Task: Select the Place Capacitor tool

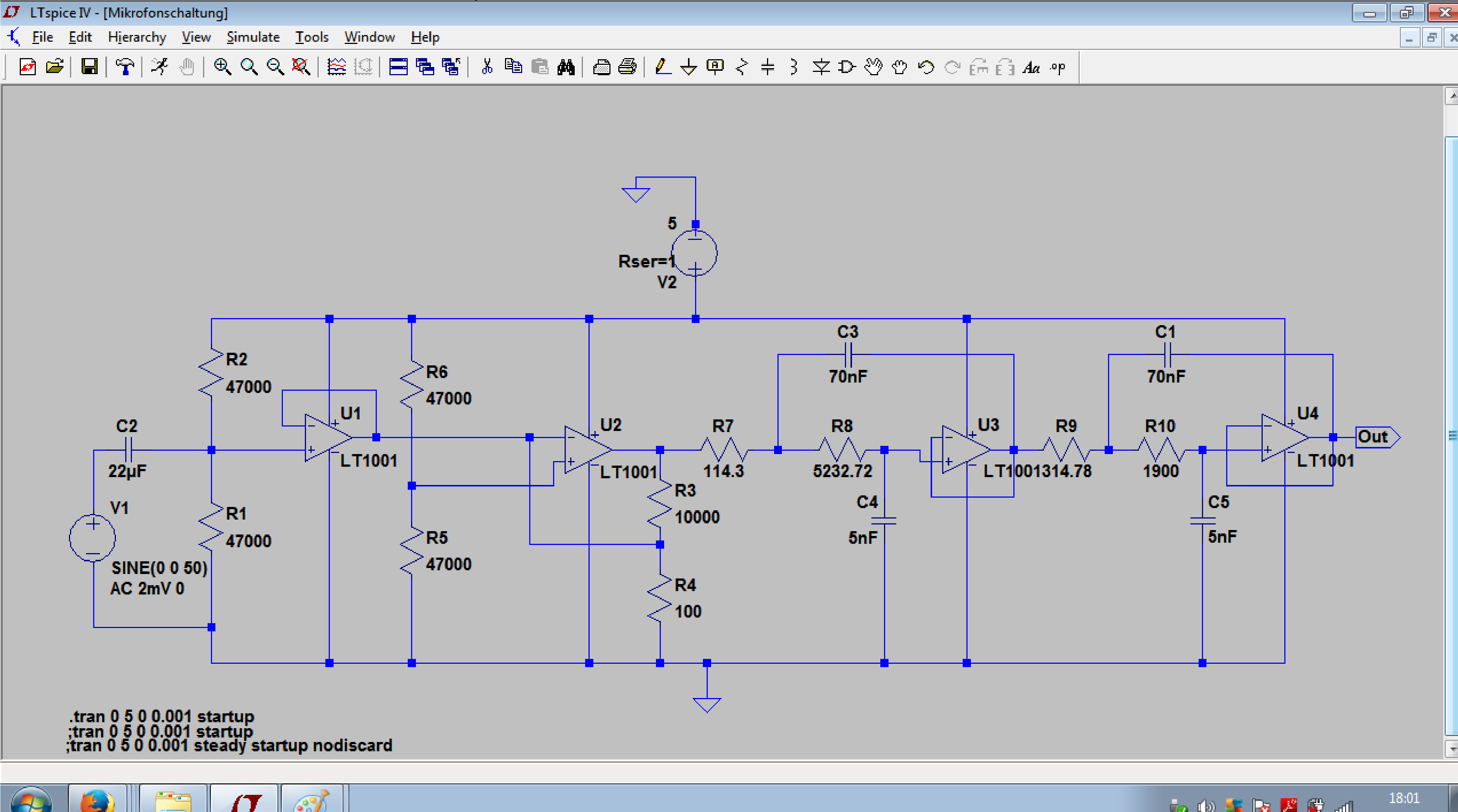Action: click(767, 67)
